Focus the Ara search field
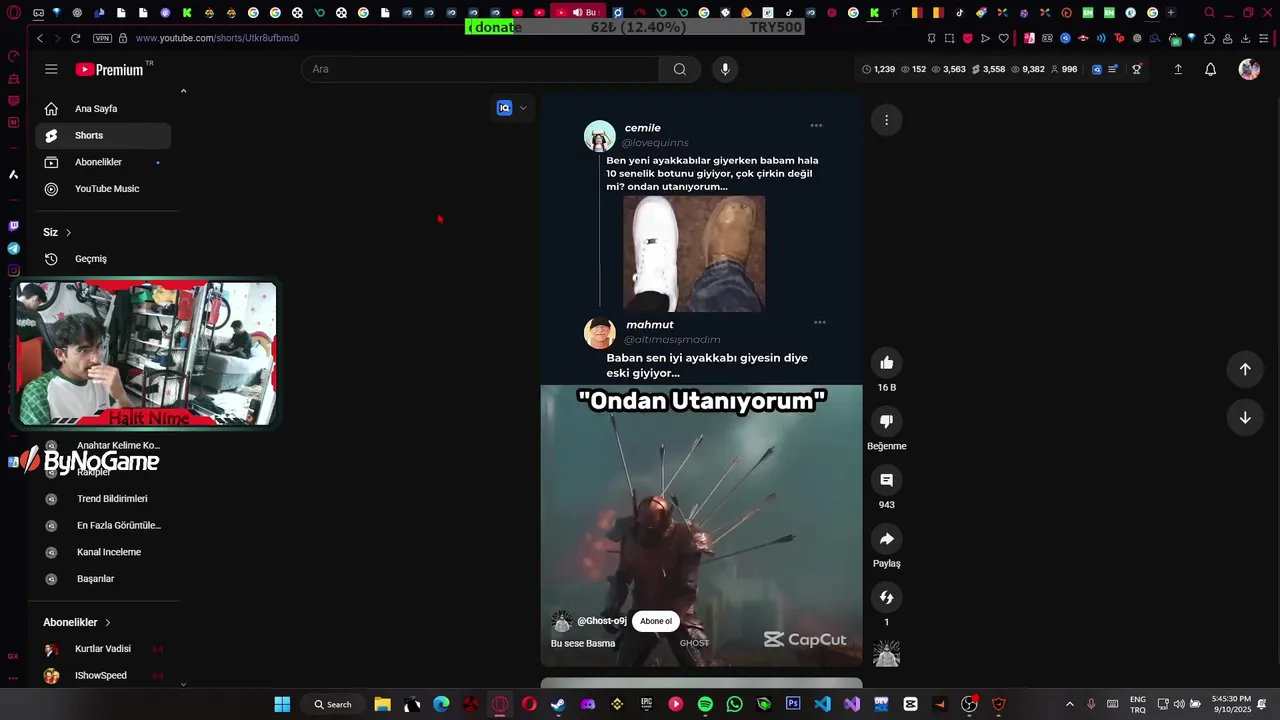The width and height of the screenshot is (1280, 720). [480, 69]
